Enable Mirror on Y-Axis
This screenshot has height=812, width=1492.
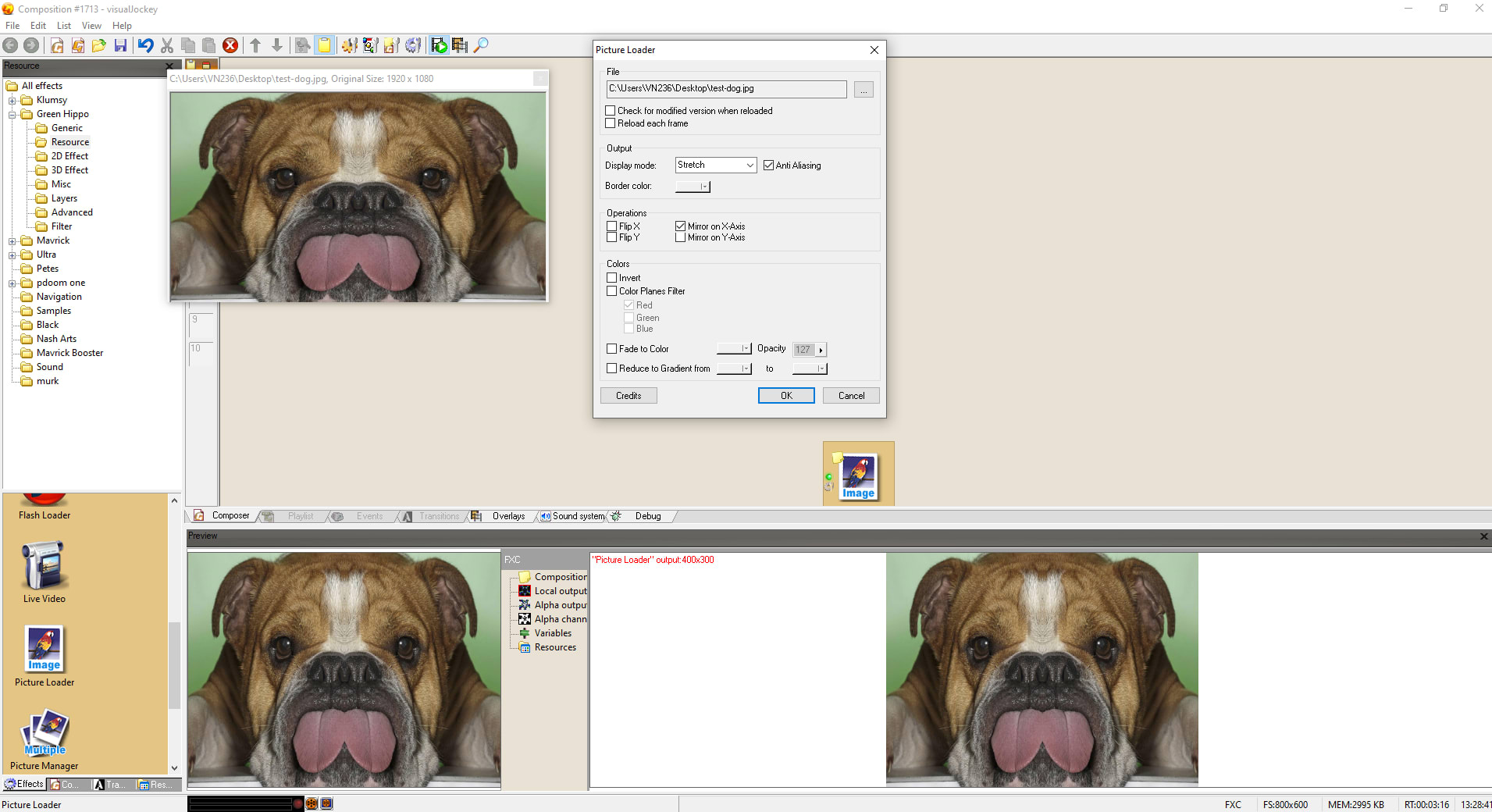pyautogui.click(x=681, y=237)
